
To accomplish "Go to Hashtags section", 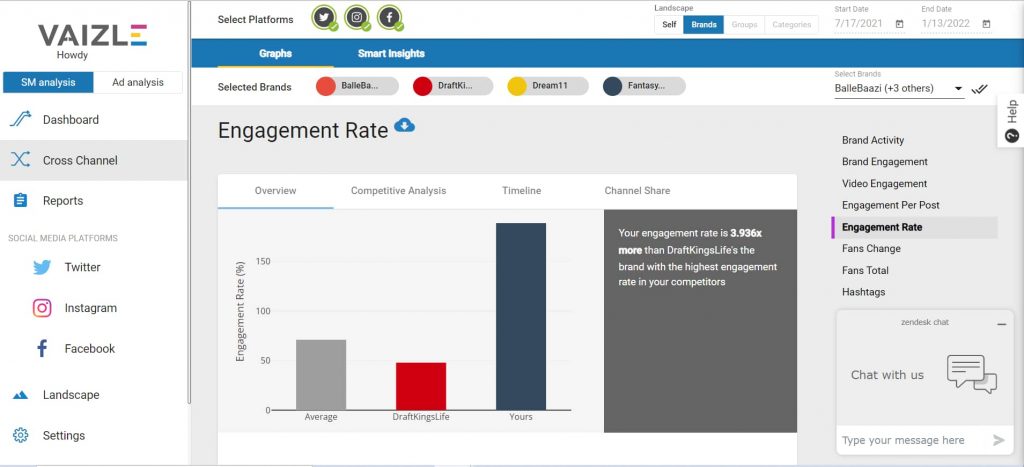I will pyautogui.click(x=863, y=292).
